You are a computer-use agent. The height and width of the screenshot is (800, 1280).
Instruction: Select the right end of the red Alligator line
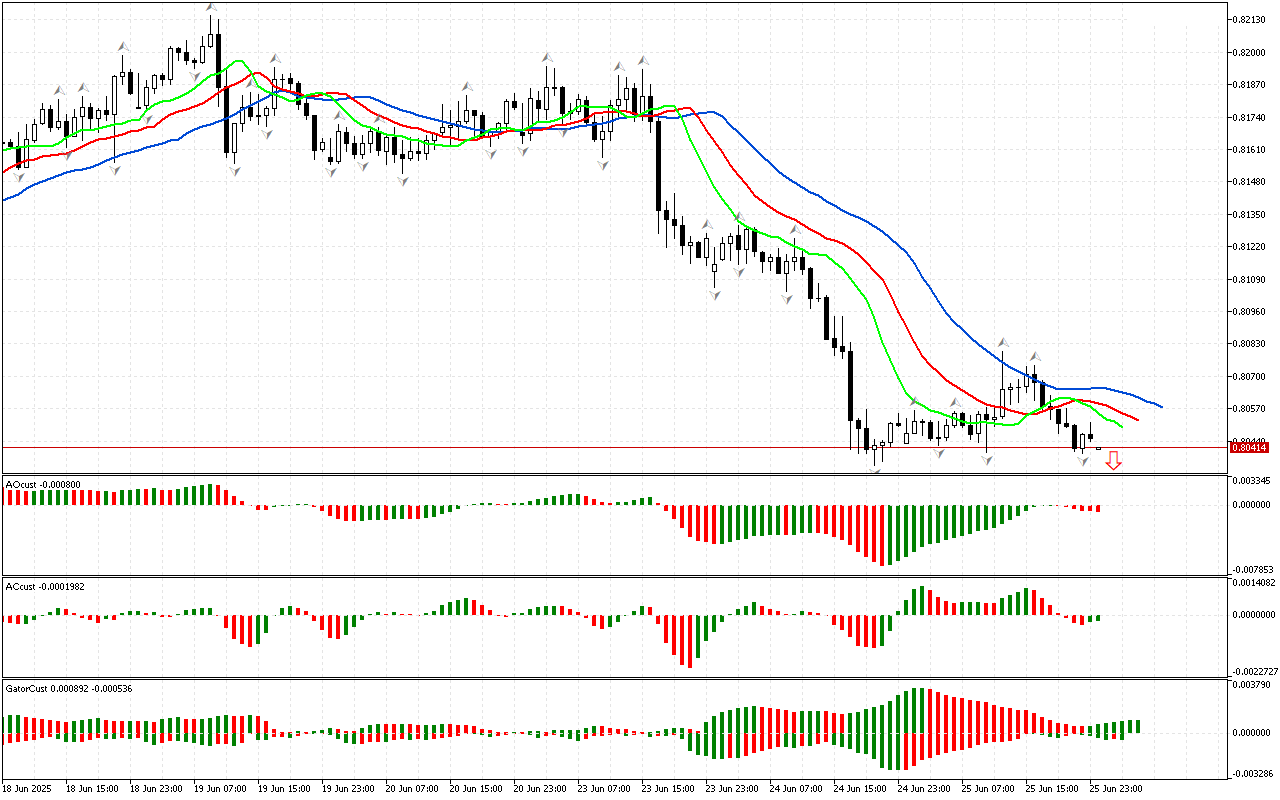[1137, 419]
